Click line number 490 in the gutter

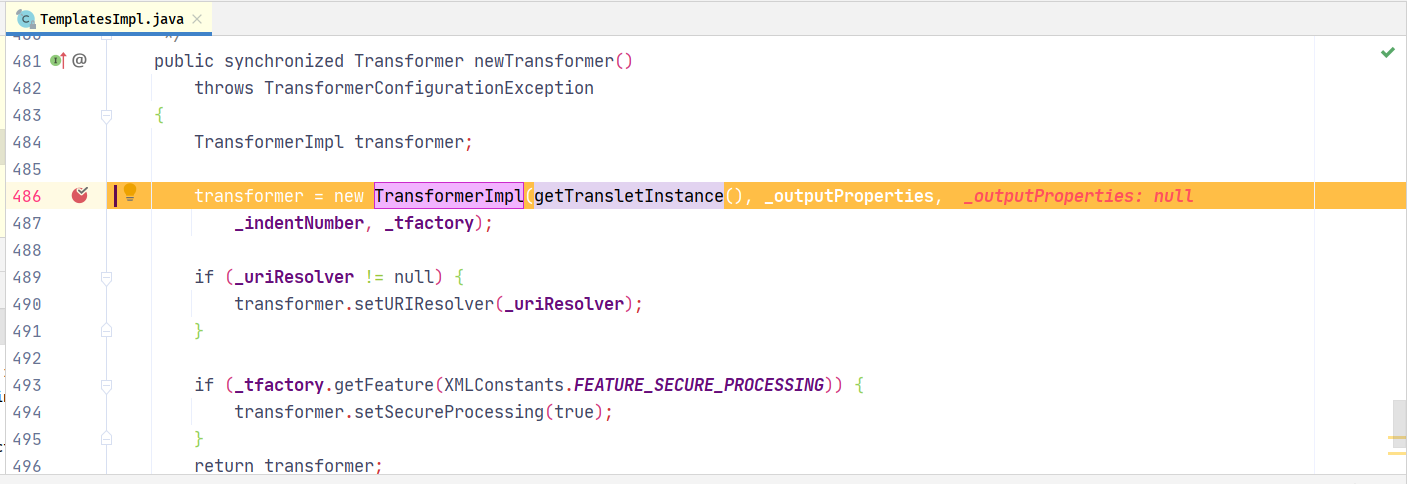(x=27, y=304)
